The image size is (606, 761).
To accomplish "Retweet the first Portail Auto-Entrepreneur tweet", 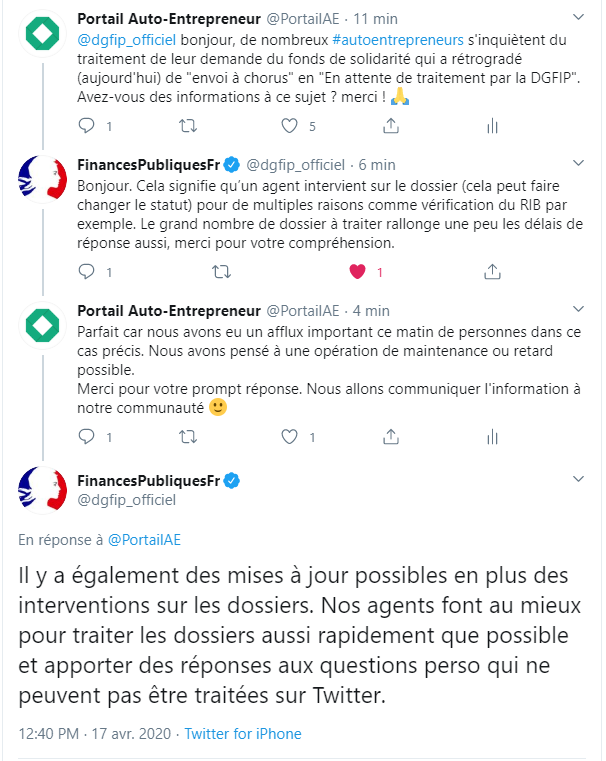I will (188, 126).
